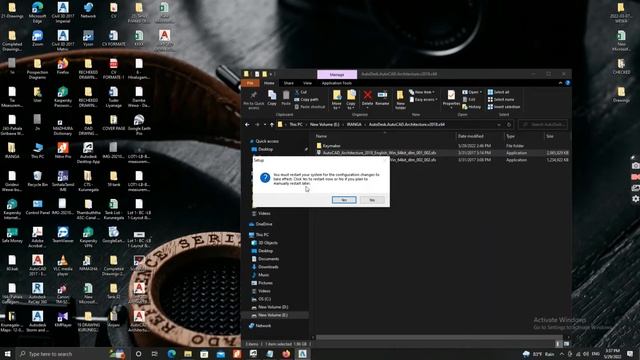Click IRANGA in the address breadcrumb

(x=354, y=124)
